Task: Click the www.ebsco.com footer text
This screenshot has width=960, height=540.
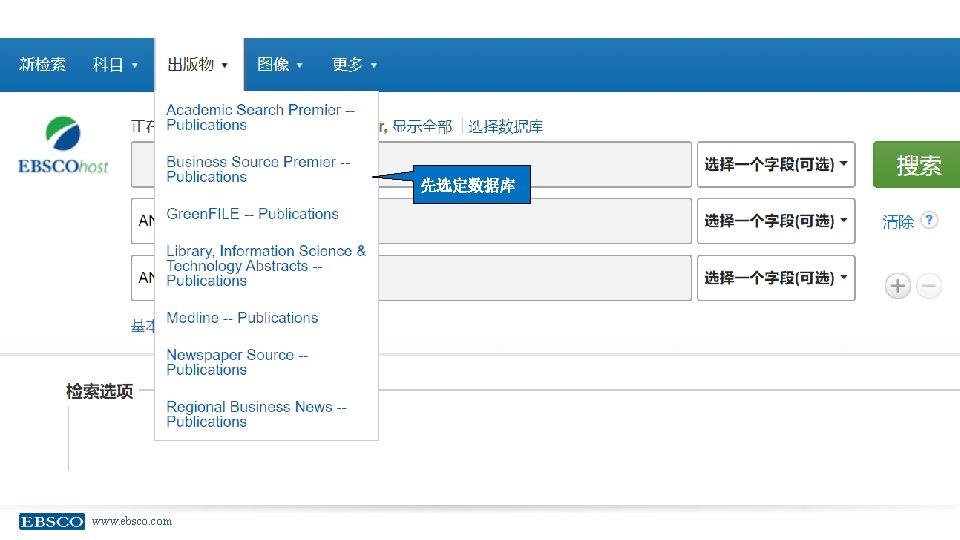Action: [x=132, y=521]
